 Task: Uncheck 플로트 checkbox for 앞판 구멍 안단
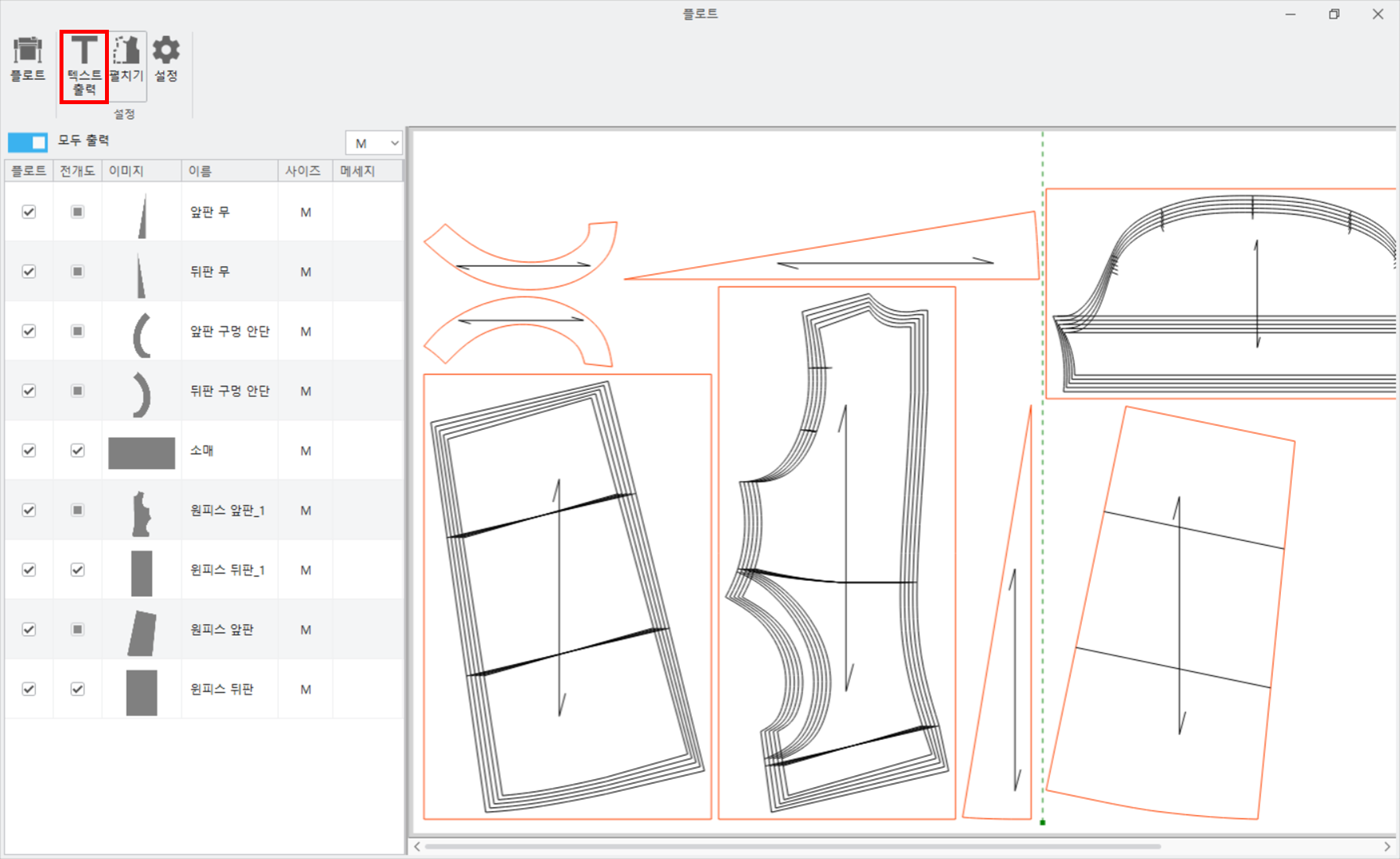pos(29,331)
